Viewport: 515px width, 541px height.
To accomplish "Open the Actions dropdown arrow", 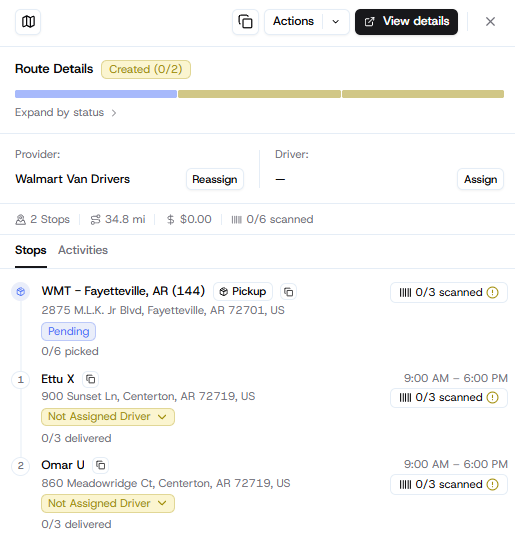I will (336, 22).
